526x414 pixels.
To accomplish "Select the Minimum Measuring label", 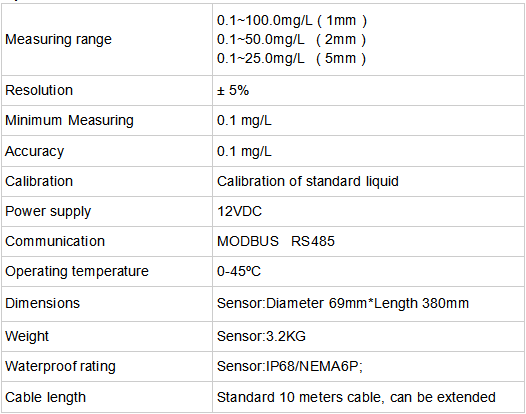I will pyautogui.click(x=69, y=120).
